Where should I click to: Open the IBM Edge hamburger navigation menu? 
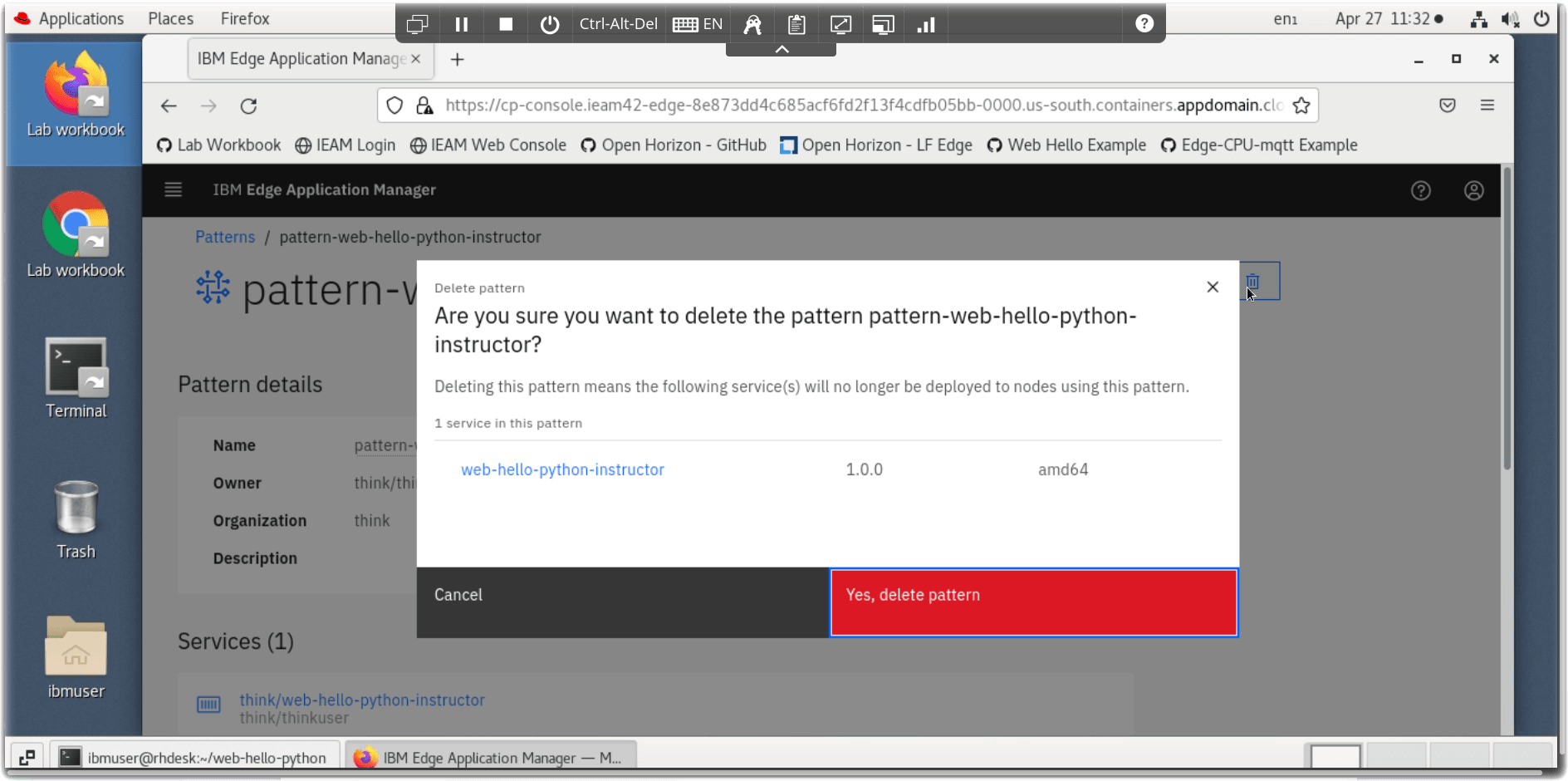click(x=173, y=189)
